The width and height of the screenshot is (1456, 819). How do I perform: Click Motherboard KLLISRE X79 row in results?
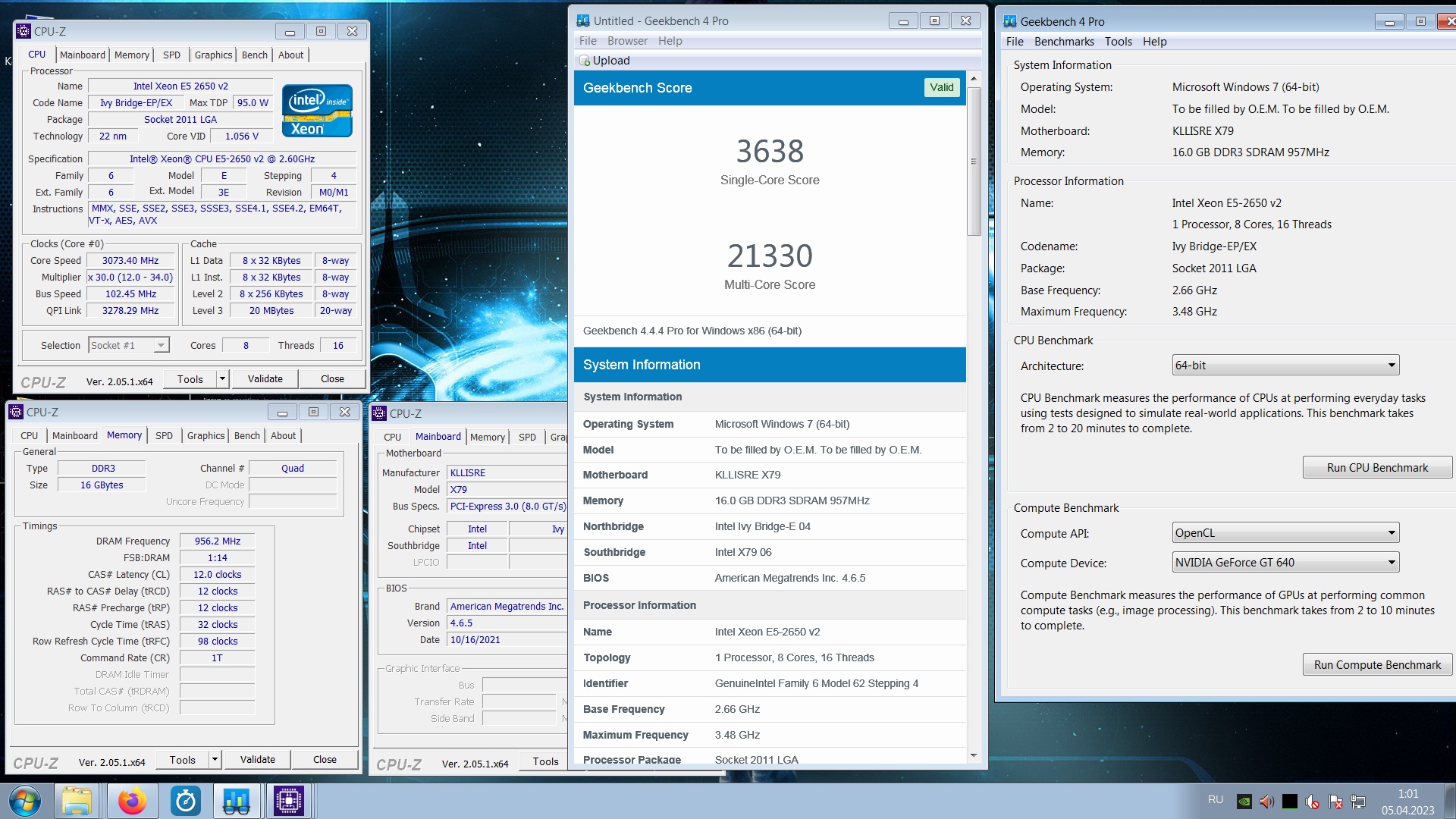(x=770, y=475)
